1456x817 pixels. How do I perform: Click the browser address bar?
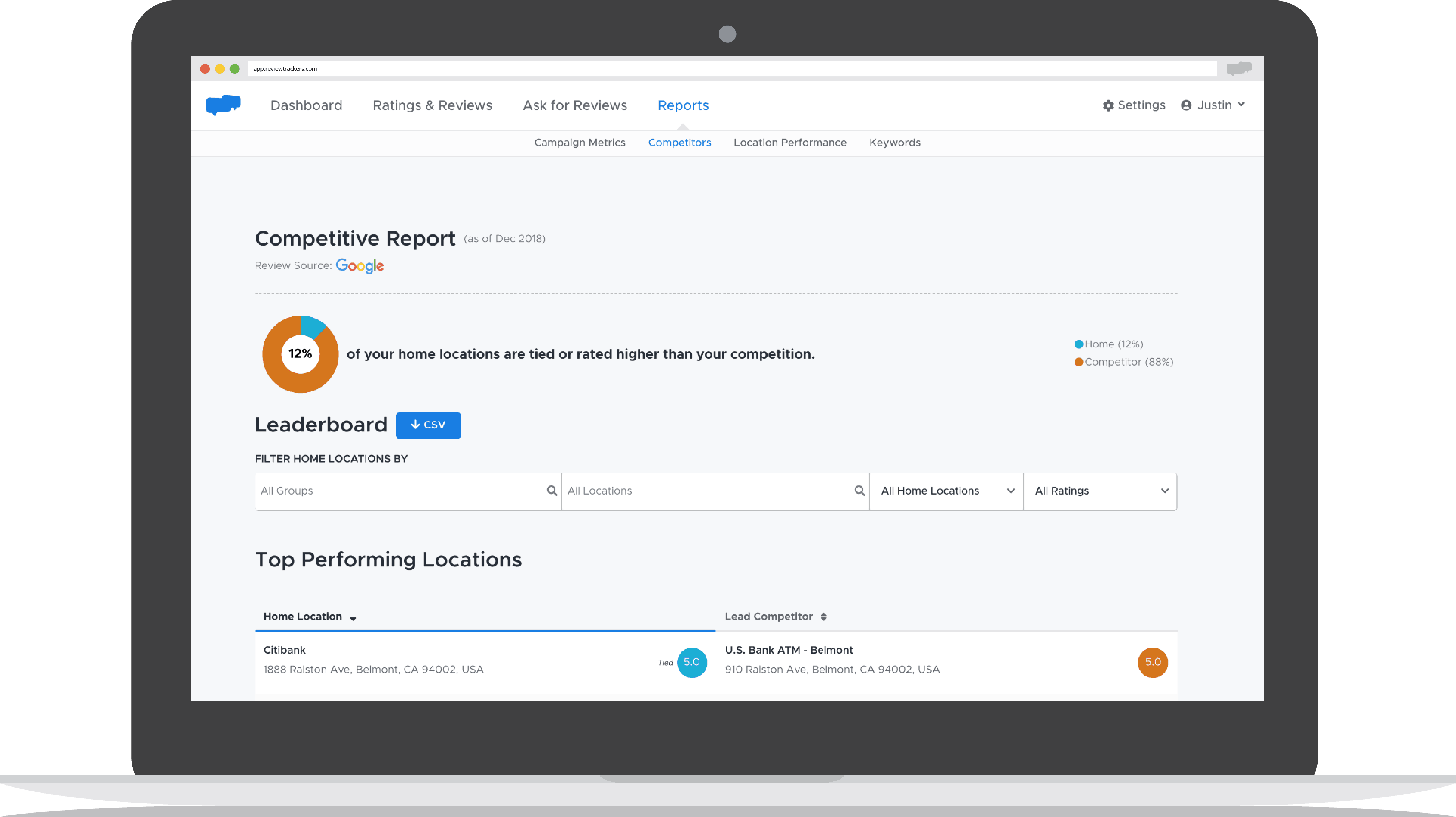(x=732, y=69)
